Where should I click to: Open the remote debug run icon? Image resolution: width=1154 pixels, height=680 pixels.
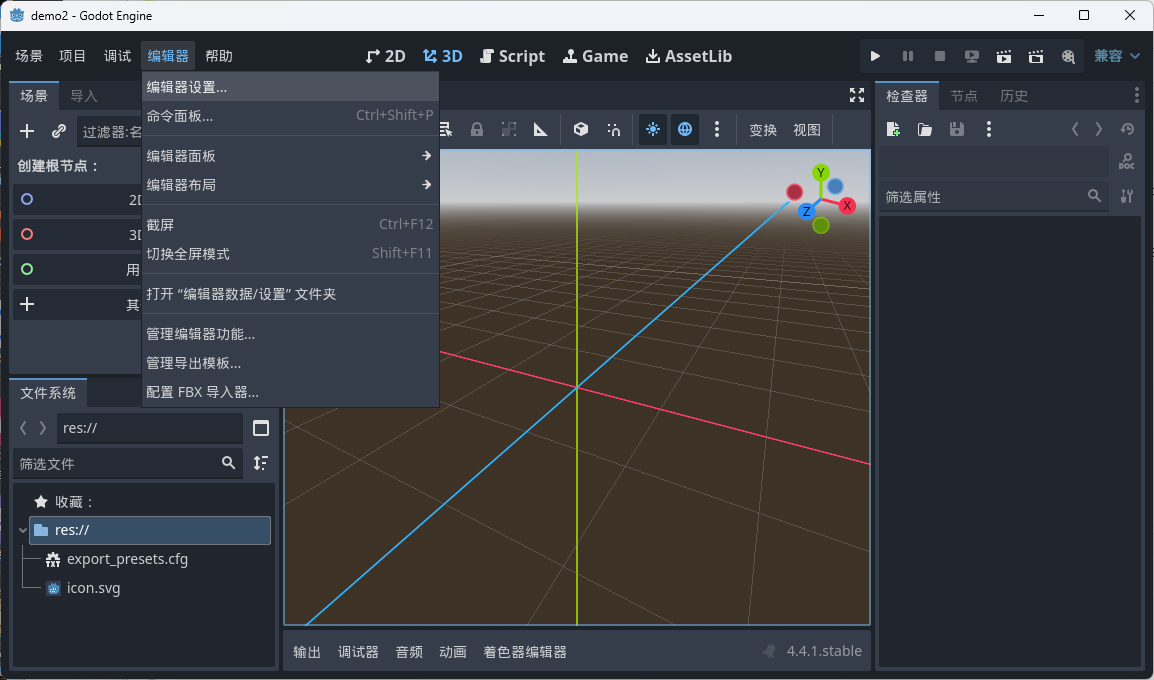click(971, 56)
